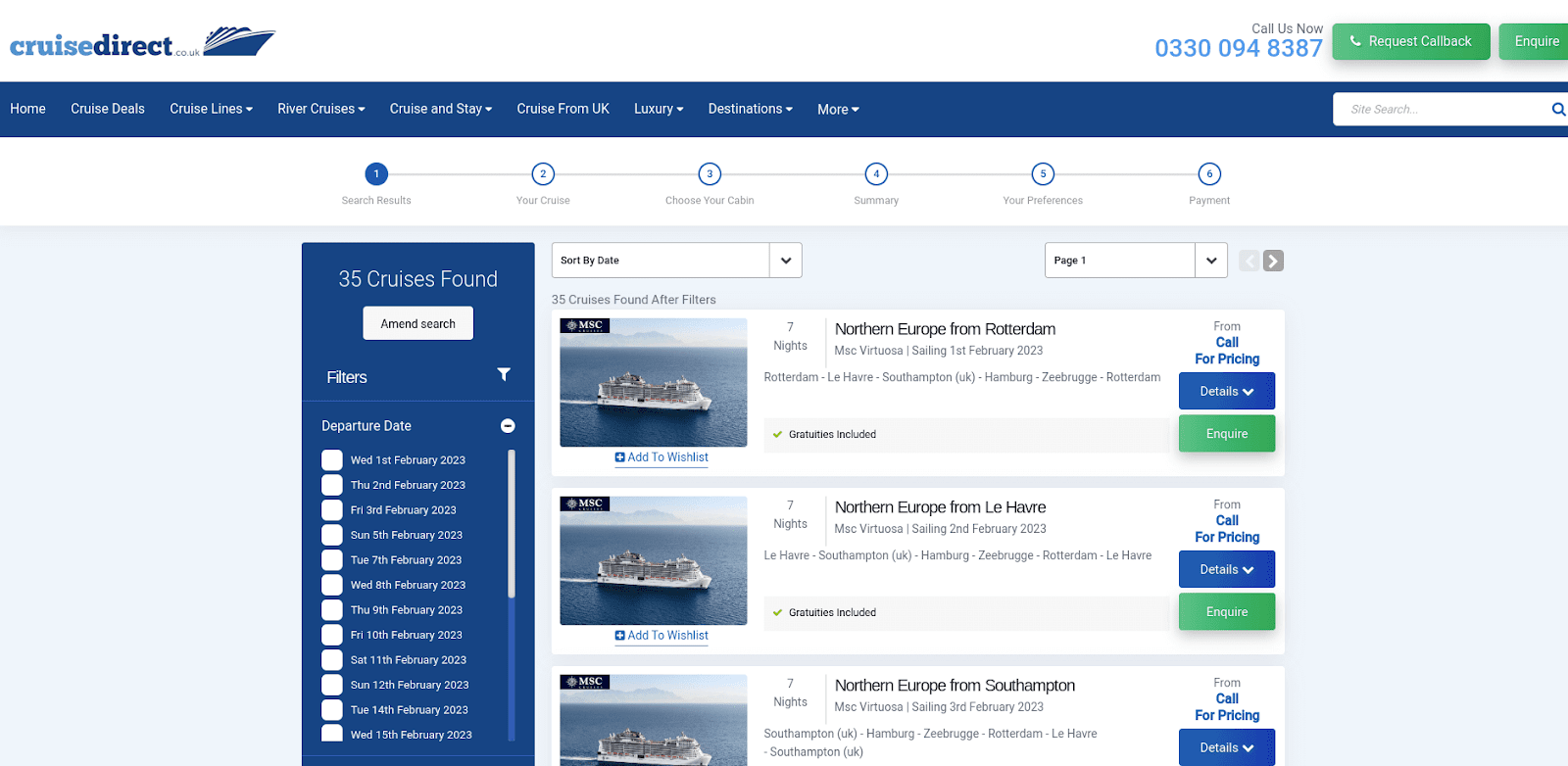Image resolution: width=1568 pixels, height=766 pixels.
Task: Expand the More menu
Action: pos(838,110)
